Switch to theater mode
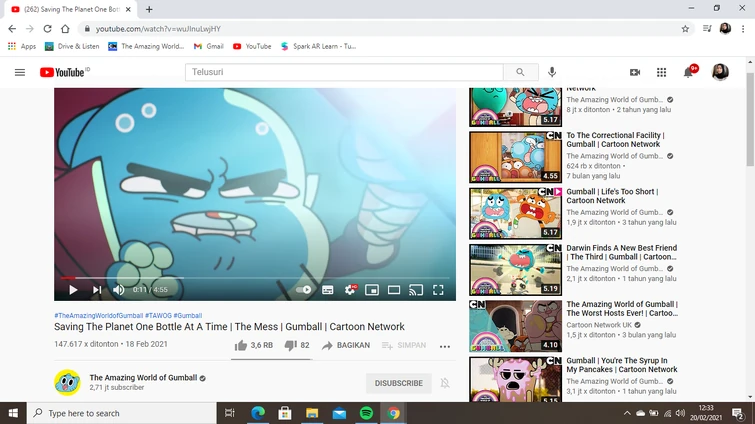Image resolution: width=755 pixels, height=424 pixels. click(x=394, y=290)
